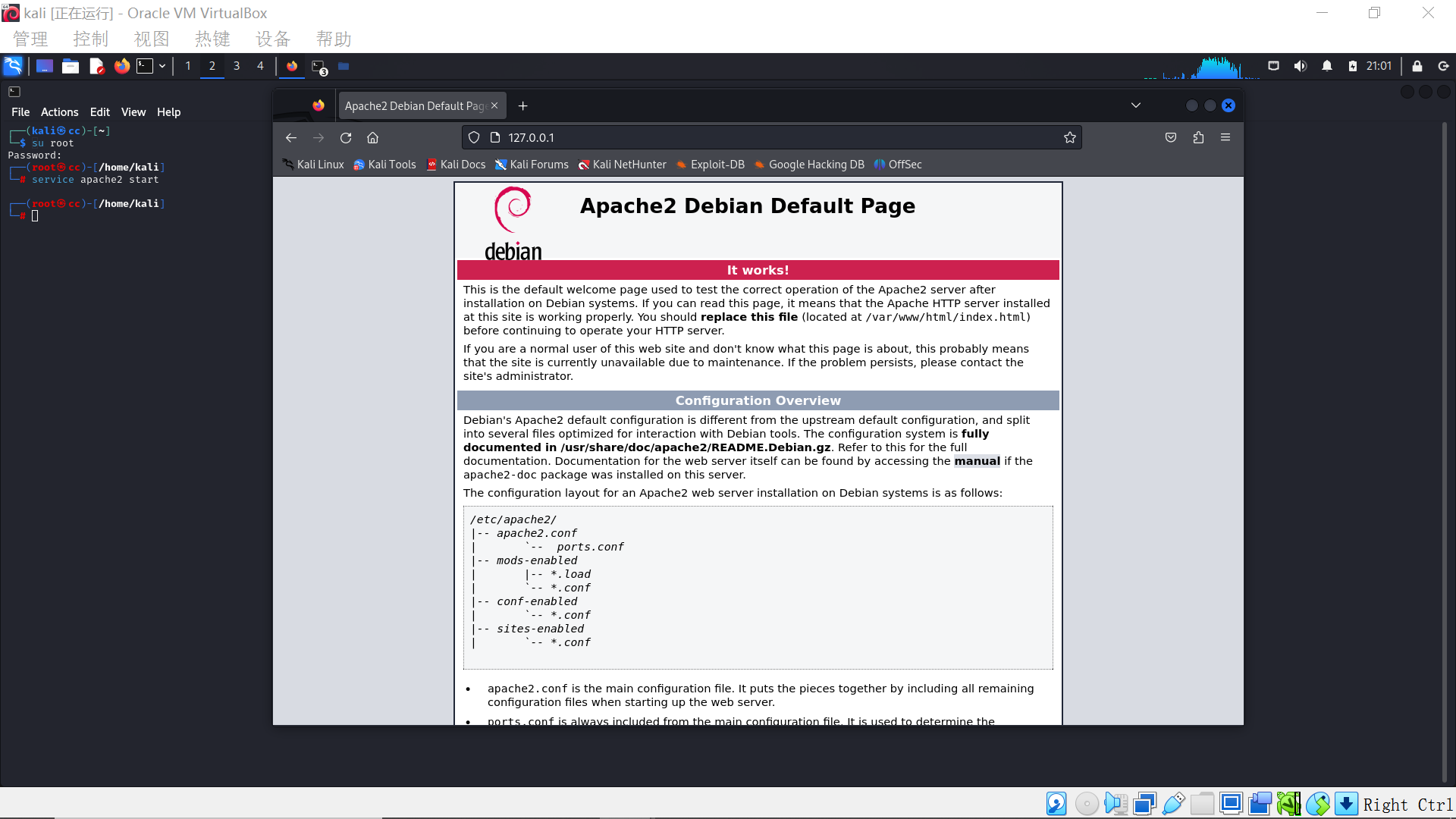The image size is (1456, 819).
Task: Click the show desktop icon in Kali panel
Action: click(45, 66)
